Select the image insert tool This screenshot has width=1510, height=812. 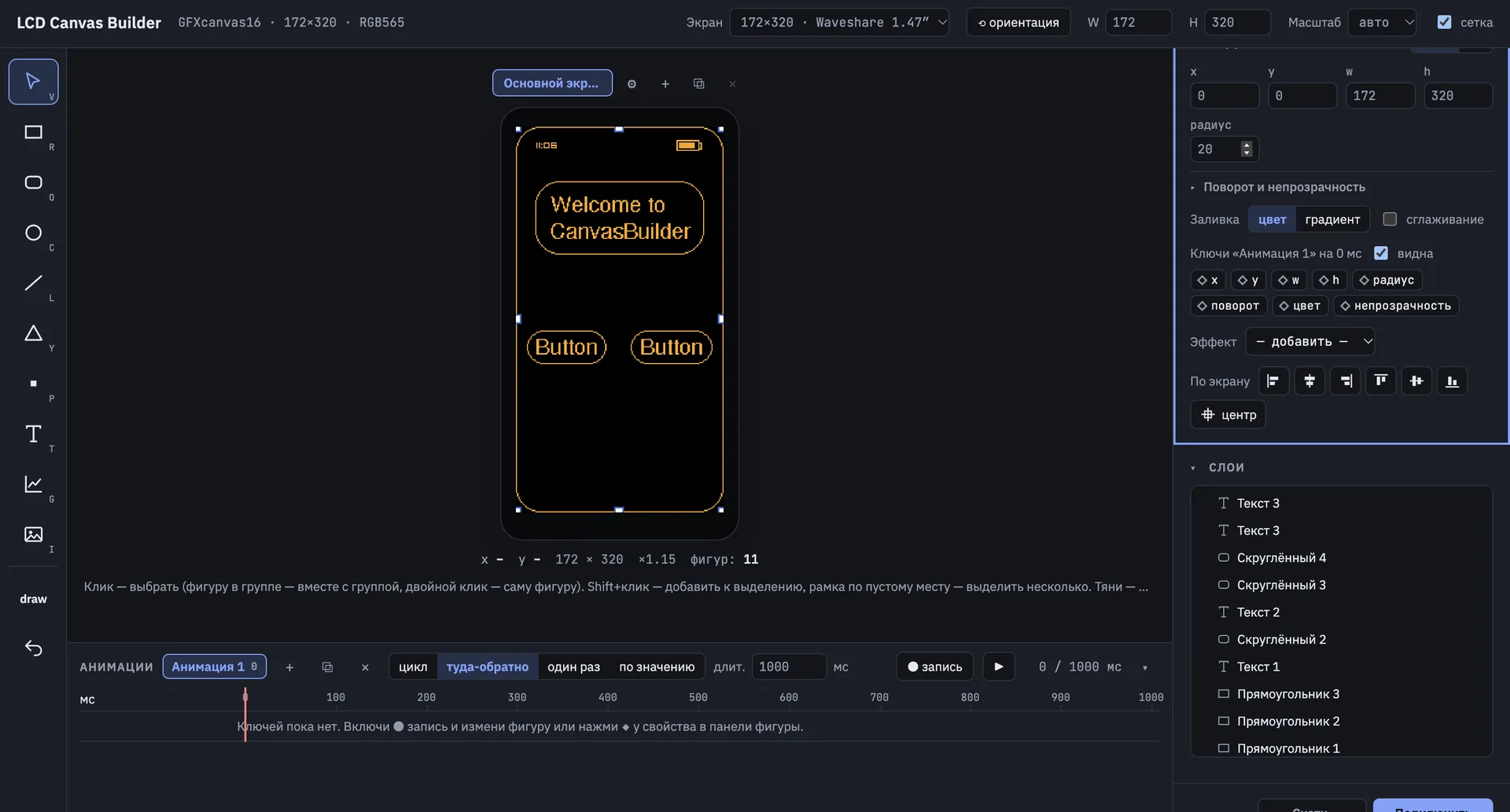33,535
